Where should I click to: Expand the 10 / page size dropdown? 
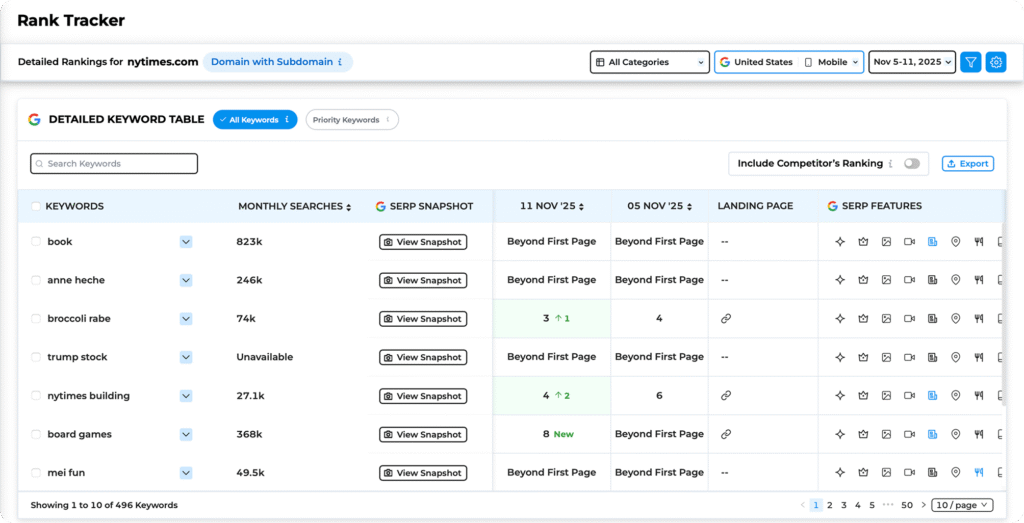point(962,505)
